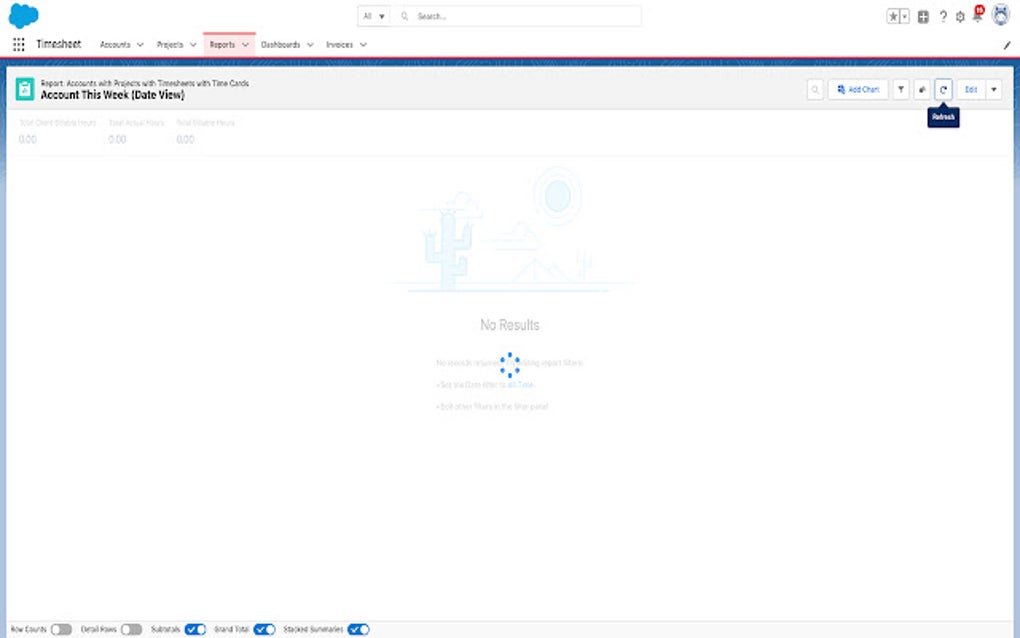Viewport: 1020px width, 638px height.
Task: Open Salesforce Help with the question mark icon
Action: click(x=941, y=16)
